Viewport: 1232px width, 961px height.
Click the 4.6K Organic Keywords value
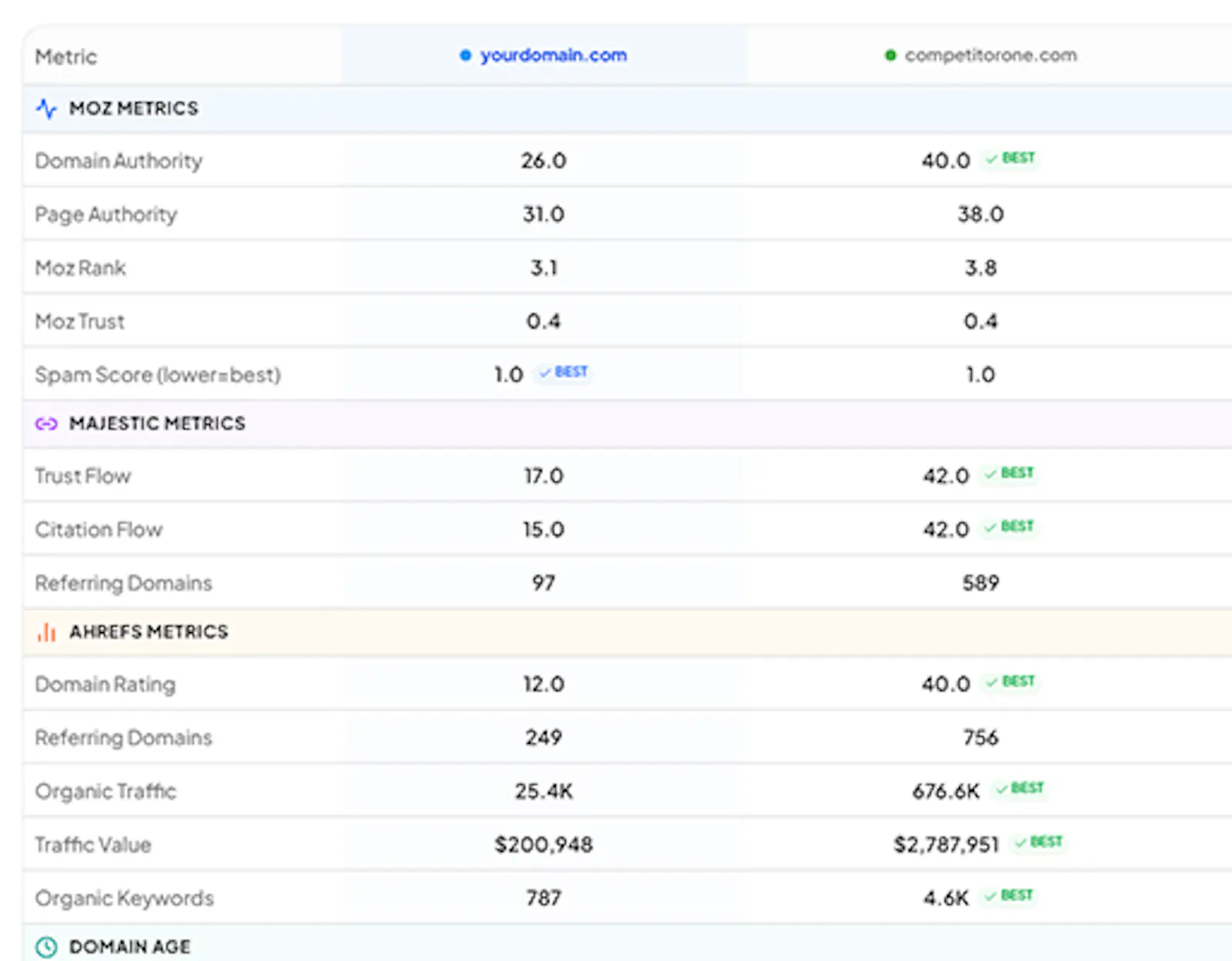[x=946, y=899]
